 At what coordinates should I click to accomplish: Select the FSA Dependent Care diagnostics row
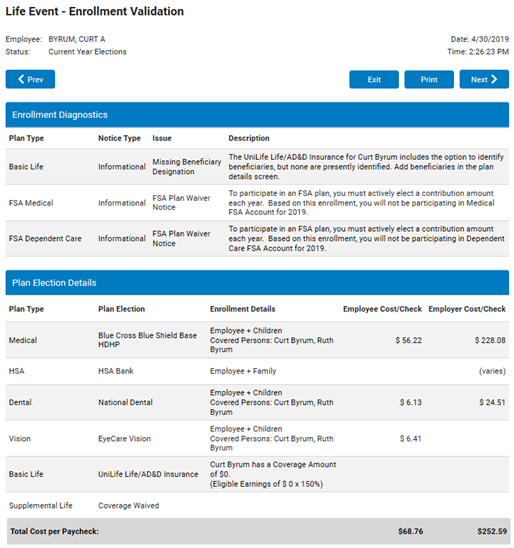tap(257, 239)
